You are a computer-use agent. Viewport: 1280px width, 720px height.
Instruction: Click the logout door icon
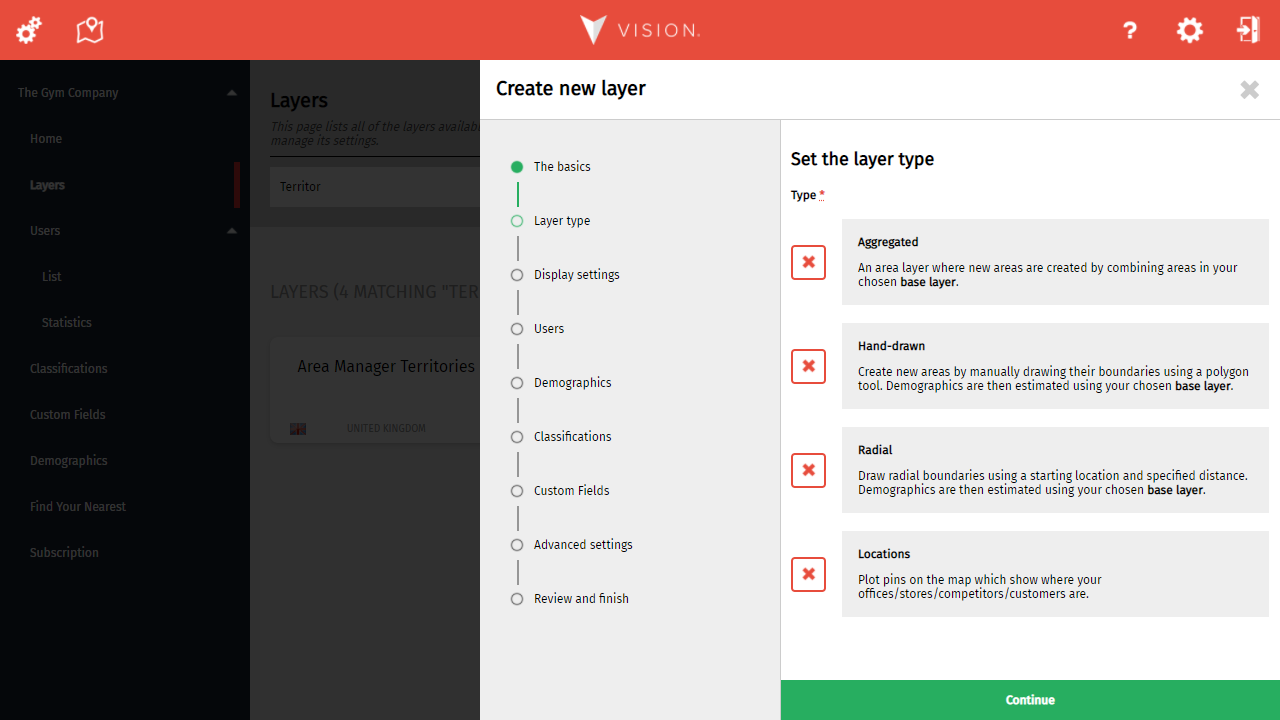1248,30
